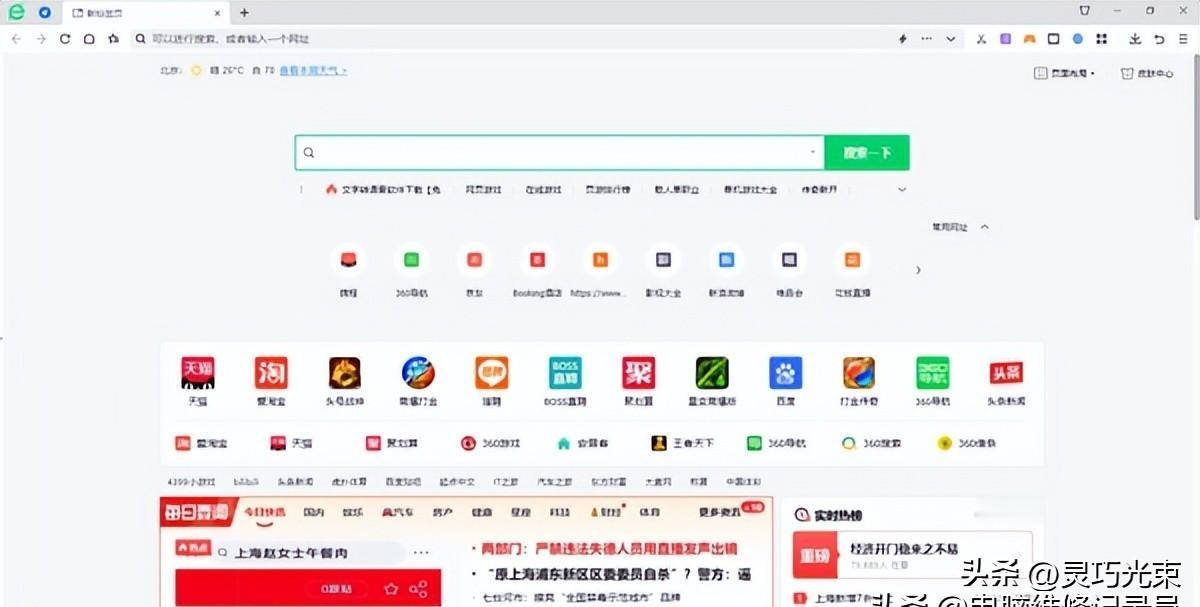
Task: Switch to 娱乐 news tab
Action: pyautogui.click(x=352, y=512)
